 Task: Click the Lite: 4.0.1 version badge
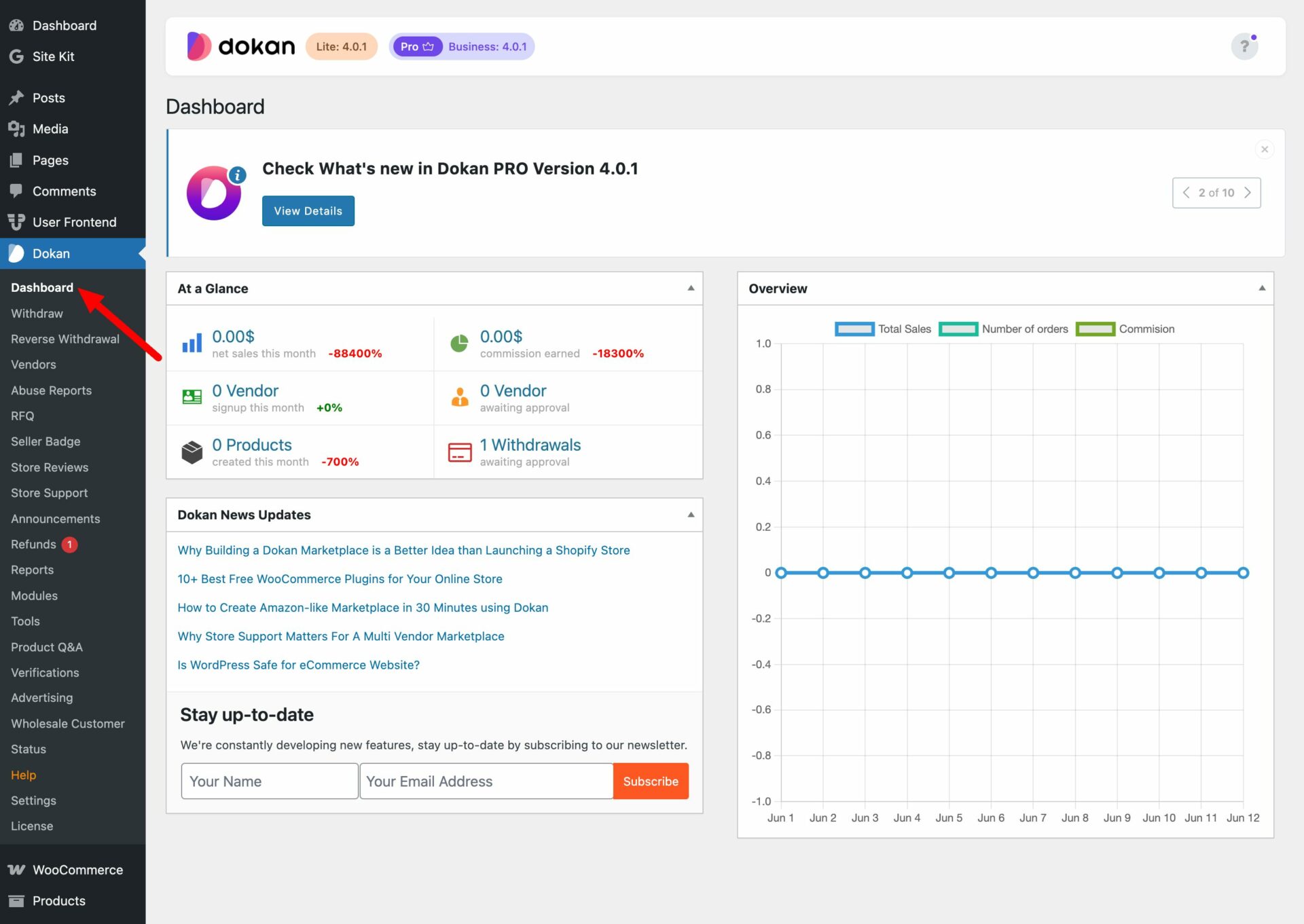click(341, 46)
